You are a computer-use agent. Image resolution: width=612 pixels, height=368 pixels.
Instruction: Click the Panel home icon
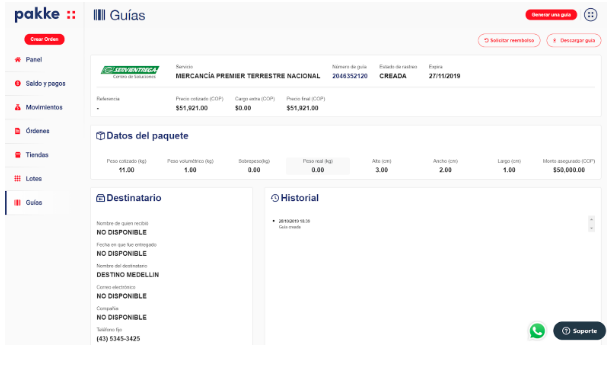[x=18, y=60]
